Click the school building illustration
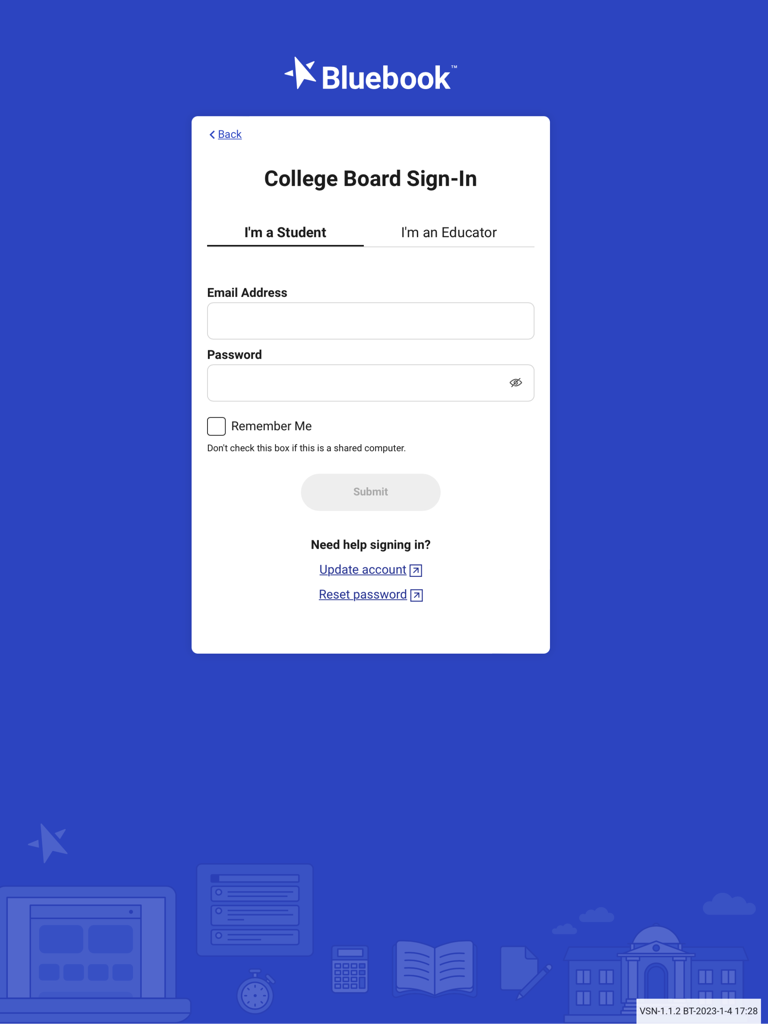 (655, 970)
